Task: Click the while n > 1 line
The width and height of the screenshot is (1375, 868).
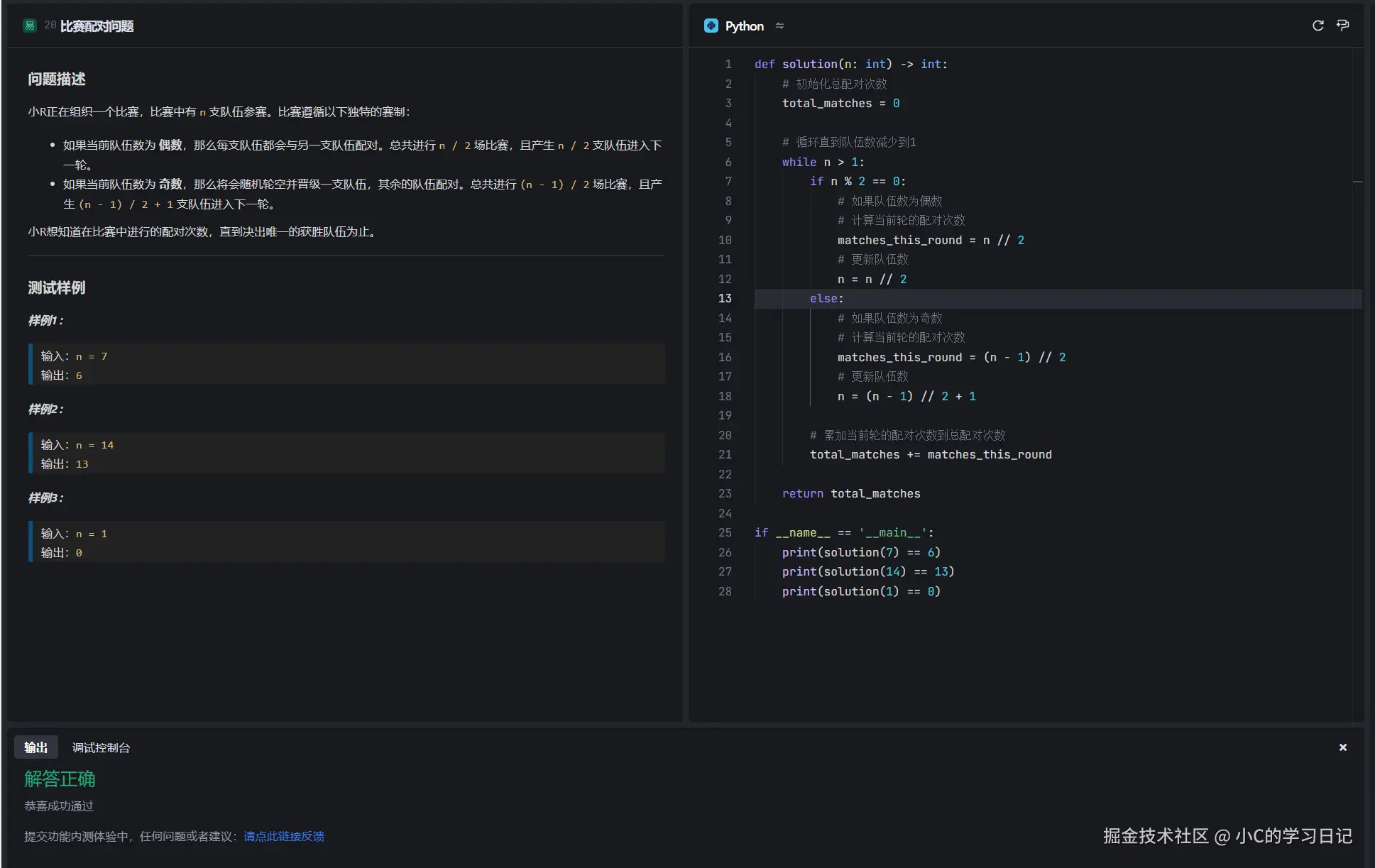Action: click(x=823, y=162)
